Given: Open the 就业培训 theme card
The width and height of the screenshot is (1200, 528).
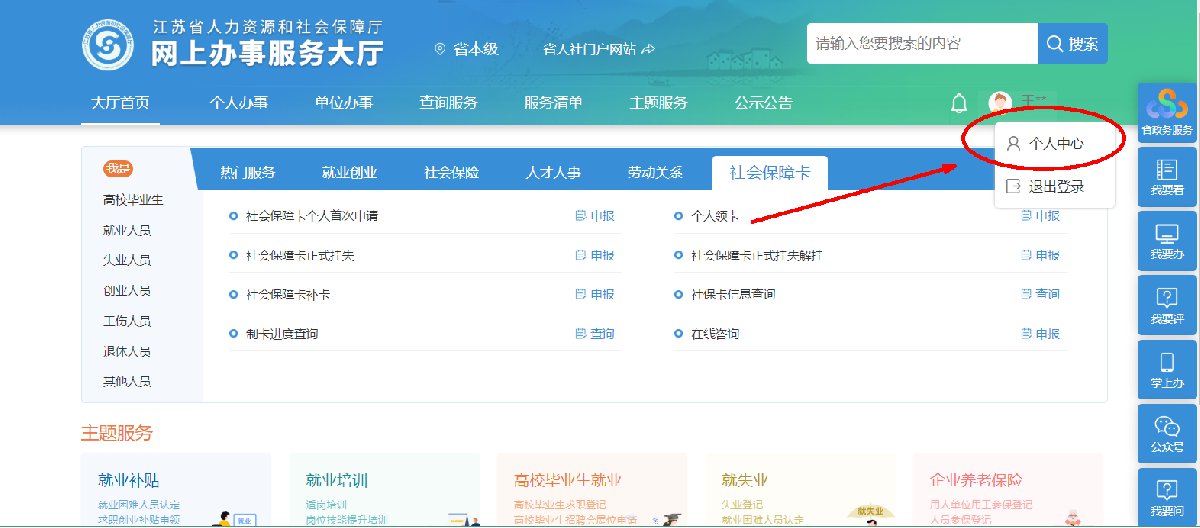Looking at the screenshot, I should (384, 490).
